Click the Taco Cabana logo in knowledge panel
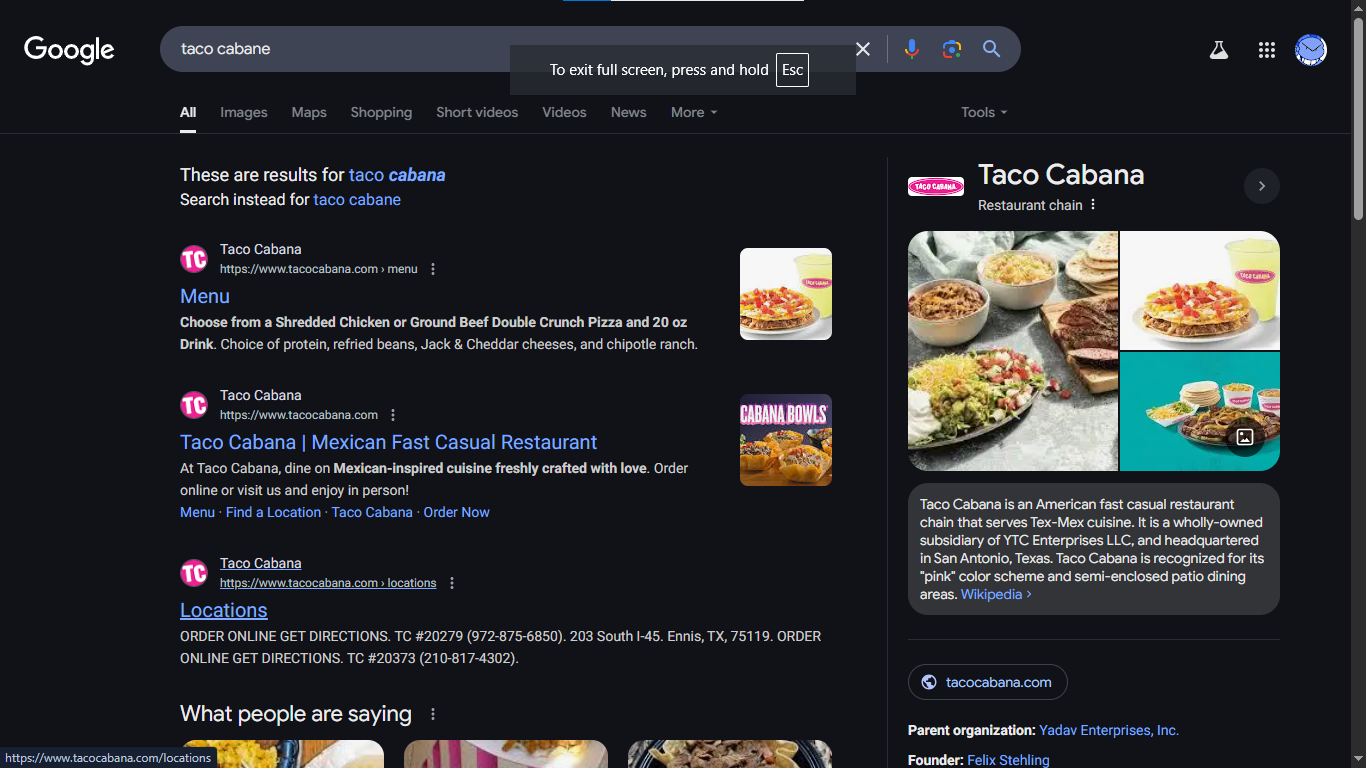This screenshot has width=1366, height=768. [x=936, y=186]
